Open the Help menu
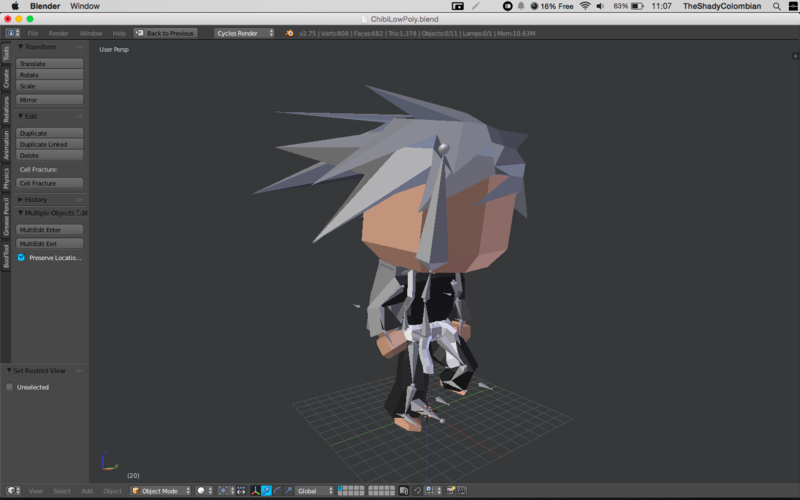The width and height of the screenshot is (800, 500). pos(119,33)
